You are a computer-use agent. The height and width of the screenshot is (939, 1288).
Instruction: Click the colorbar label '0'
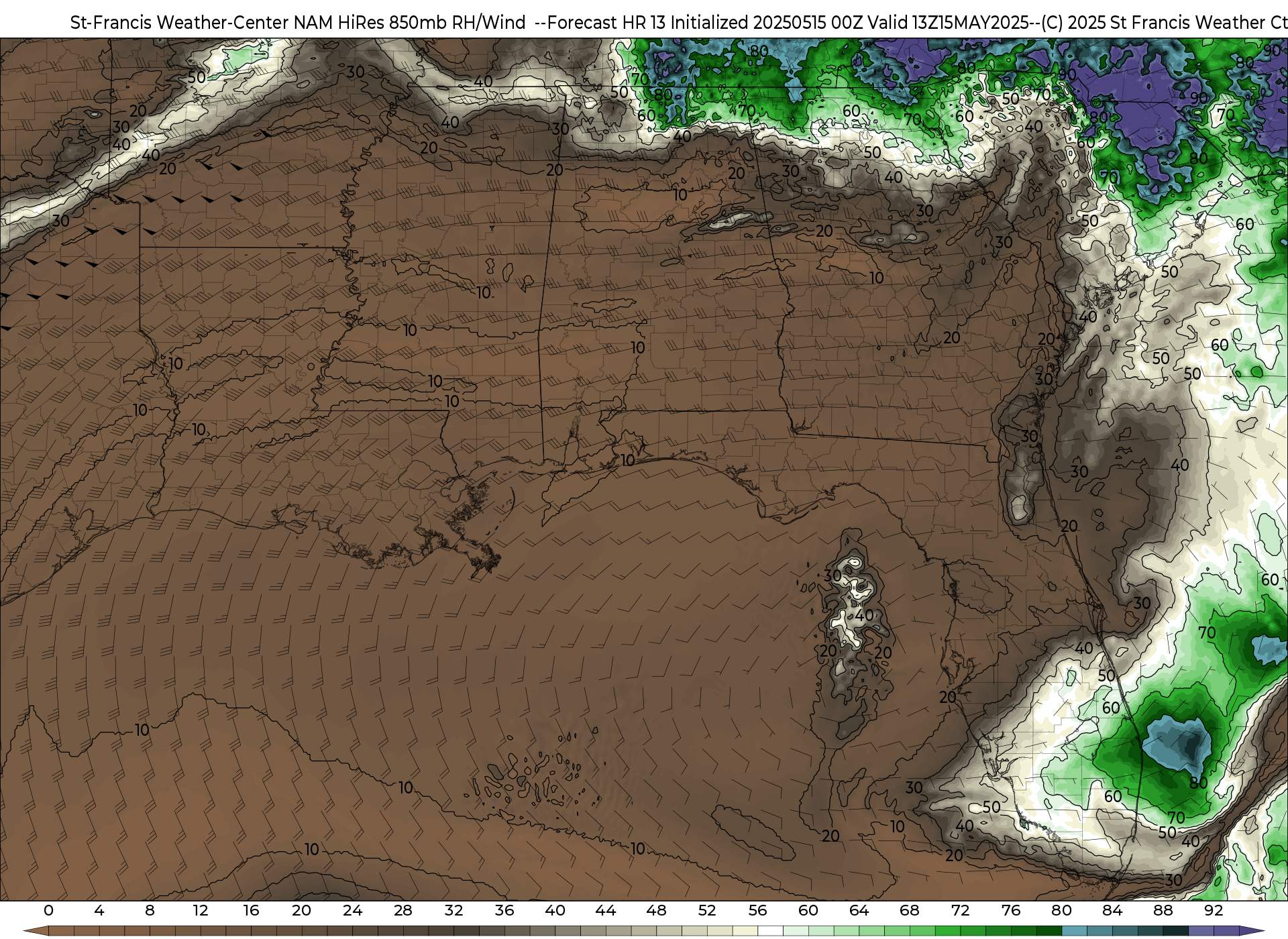(x=48, y=910)
